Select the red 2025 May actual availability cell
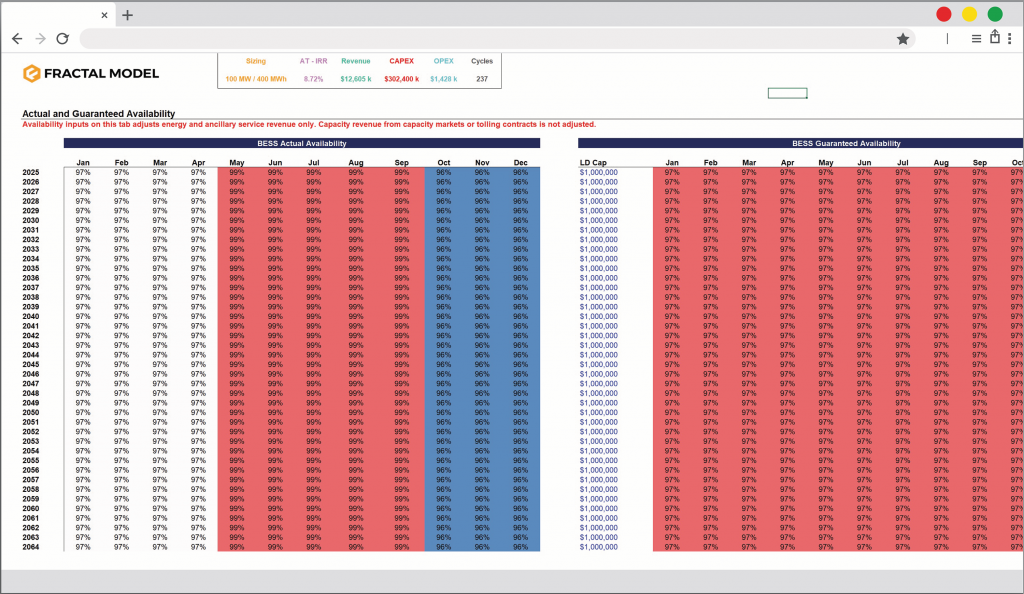Viewport: 1024px width, 594px height. point(237,172)
